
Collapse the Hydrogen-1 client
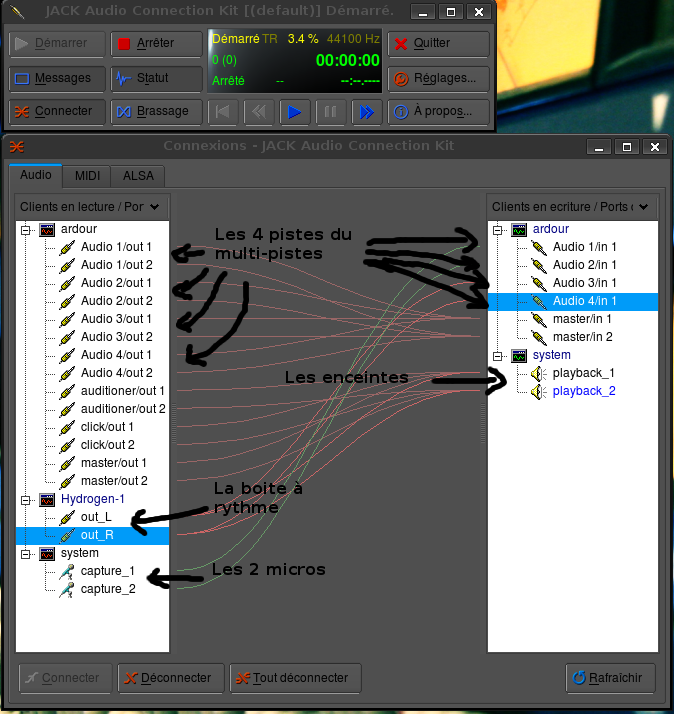click(26, 500)
